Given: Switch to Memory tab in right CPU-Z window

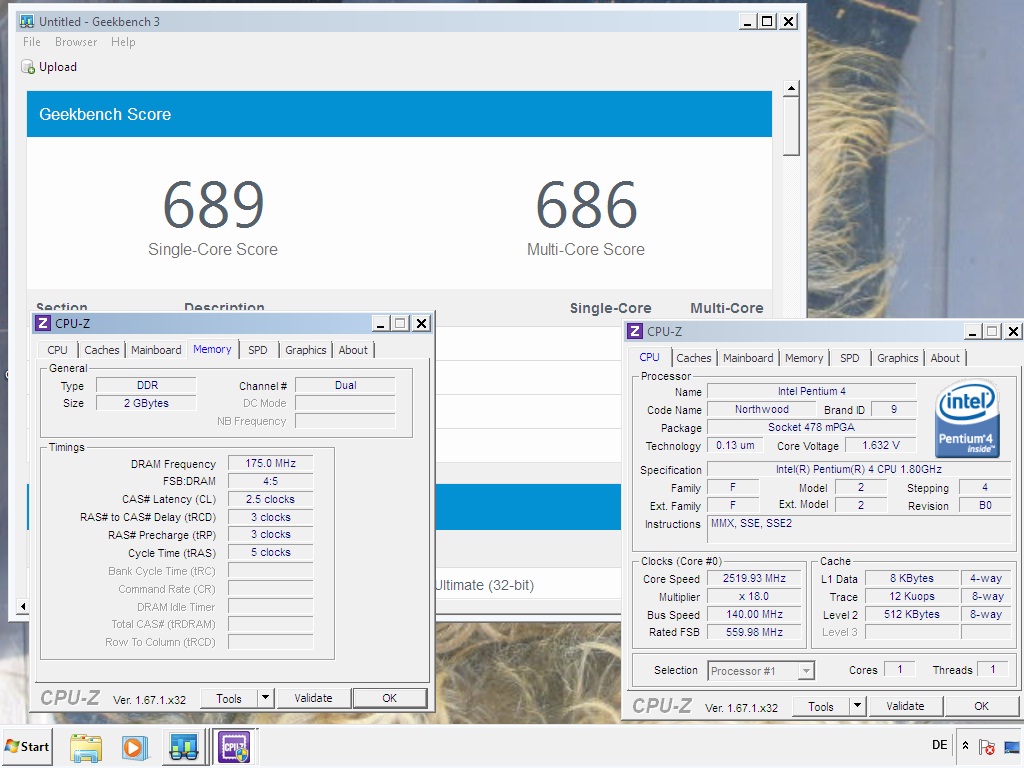Looking at the screenshot, I should 804,358.
